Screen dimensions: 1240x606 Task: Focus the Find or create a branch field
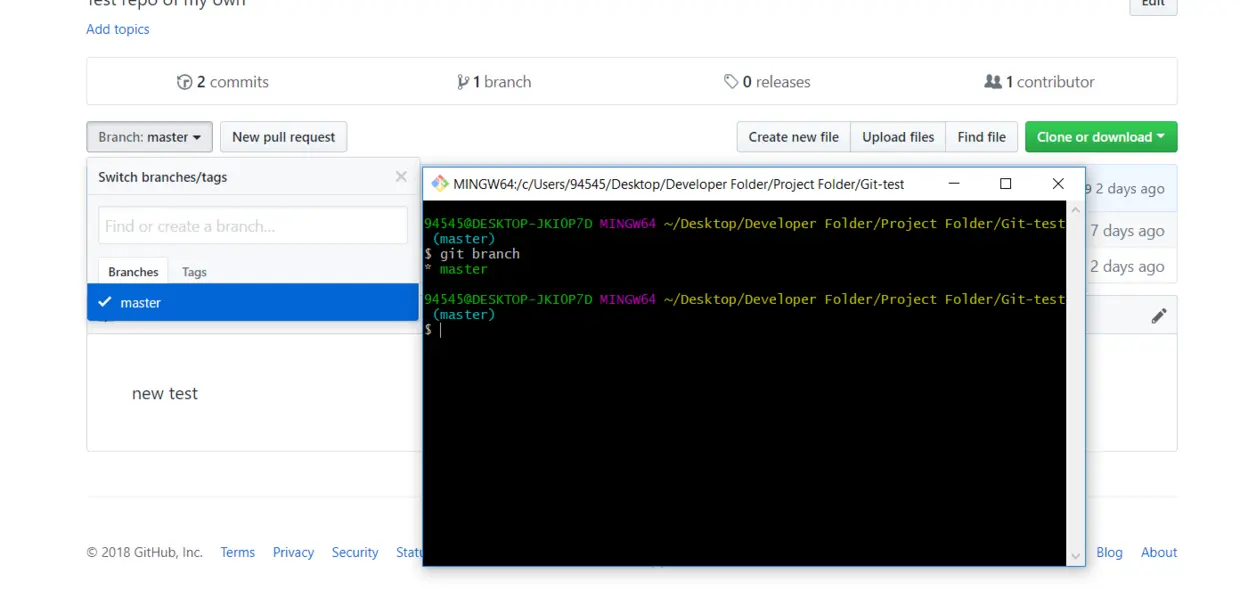[253, 226]
